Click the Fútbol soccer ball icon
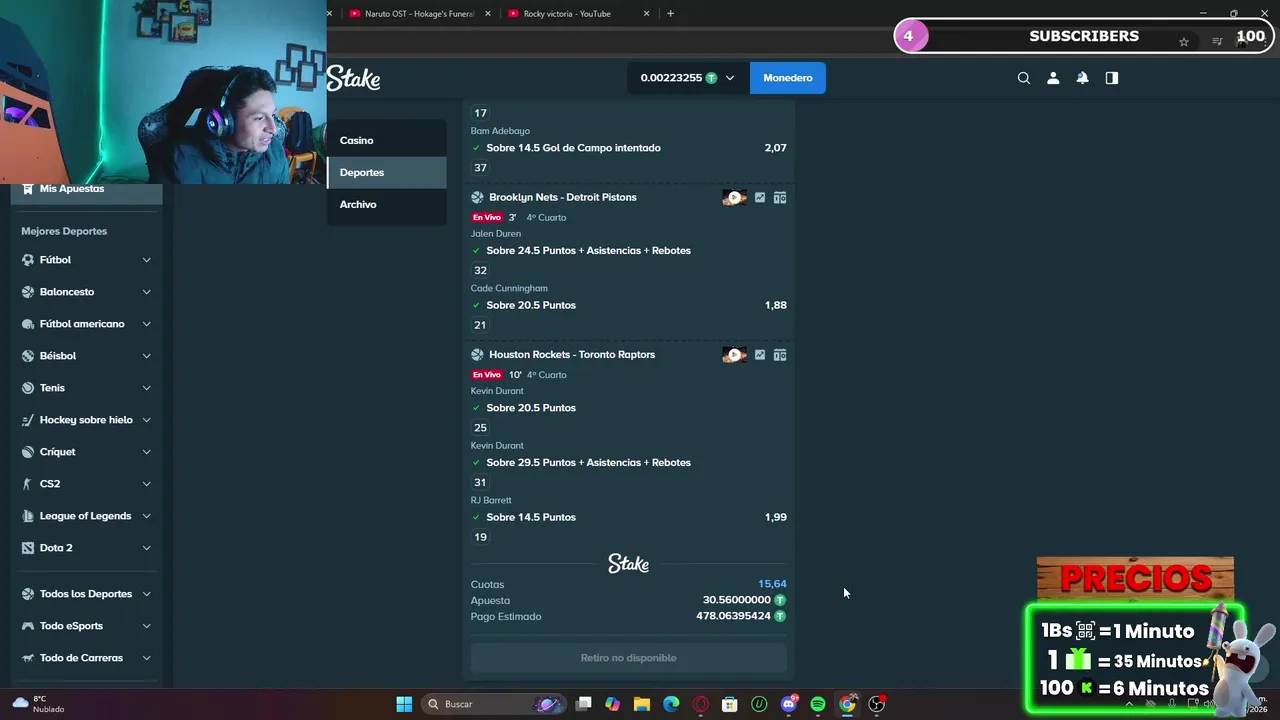The image size is (1280, 720). (x=28, y=260)
